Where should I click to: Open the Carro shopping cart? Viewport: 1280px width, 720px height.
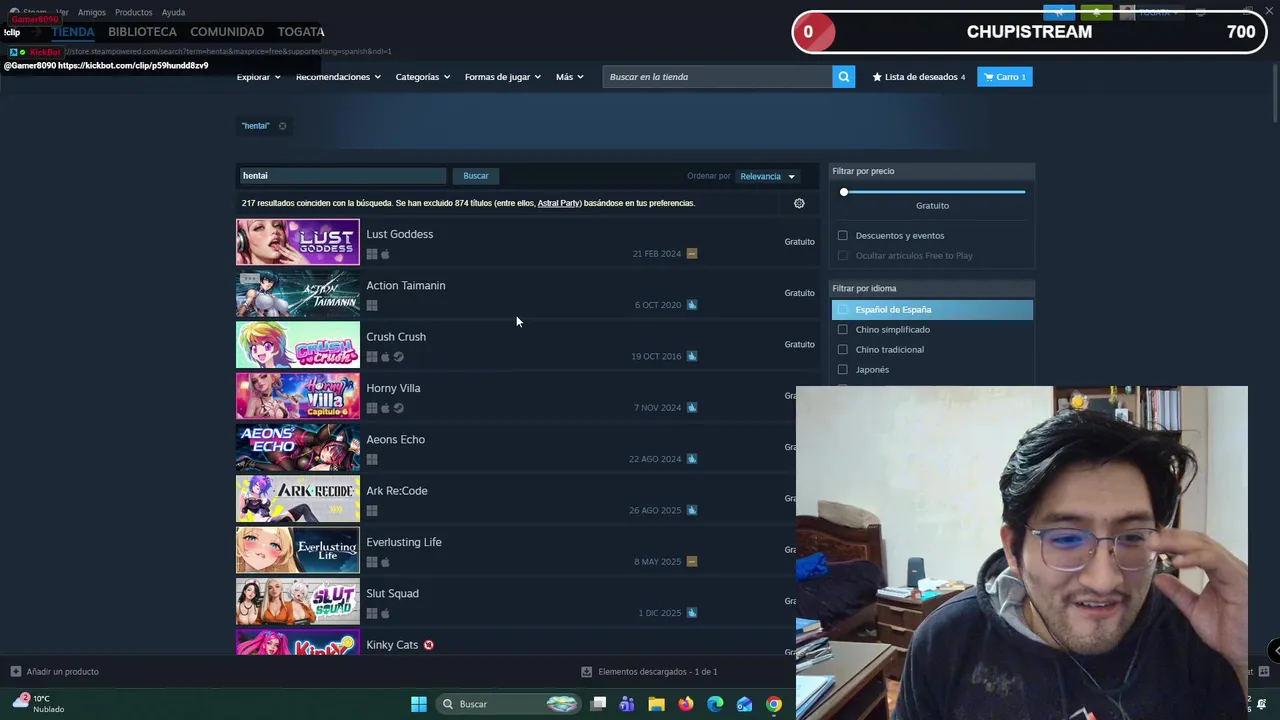pyautogui.click(x=1005, y=77)
